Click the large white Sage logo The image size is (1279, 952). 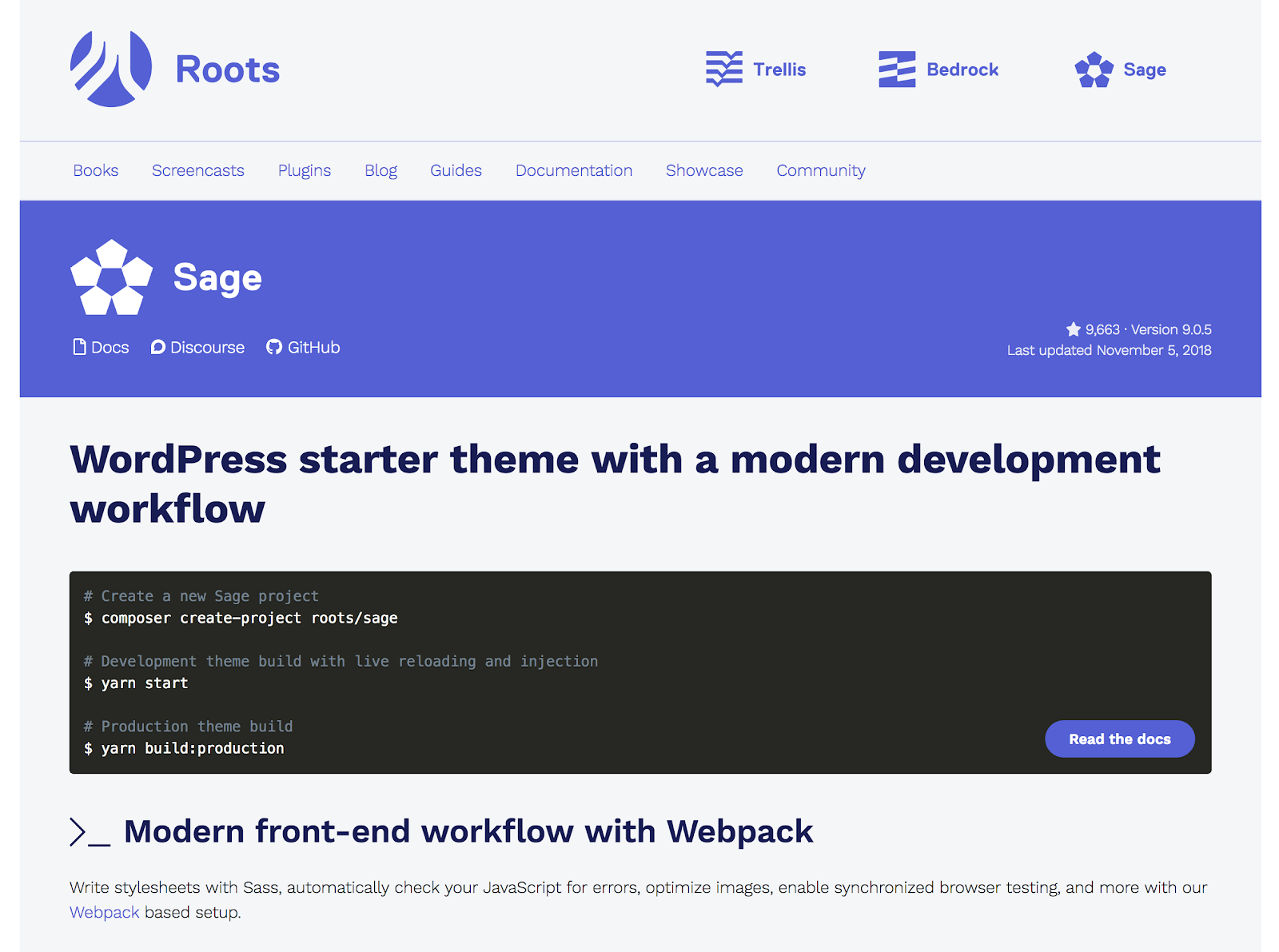coord(111,277)
